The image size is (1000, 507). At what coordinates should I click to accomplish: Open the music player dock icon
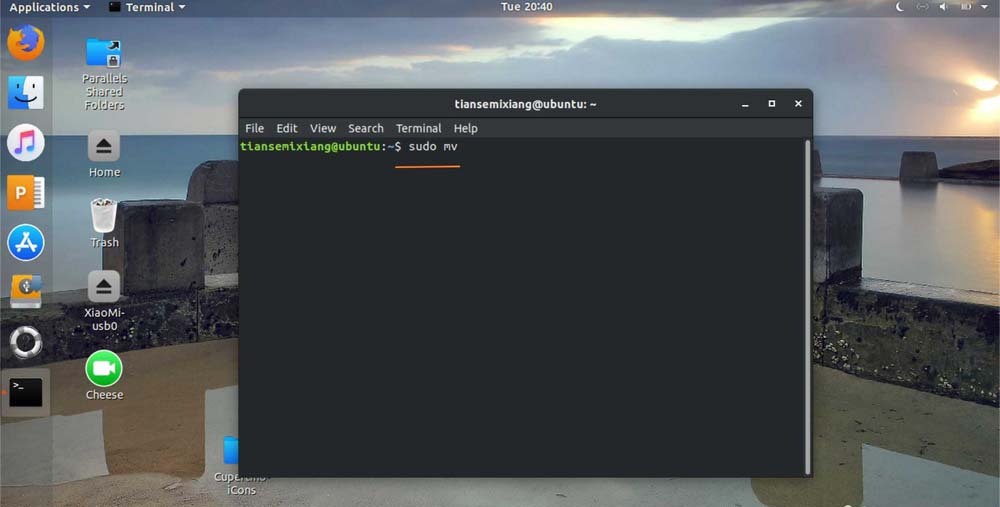[25, 142]
